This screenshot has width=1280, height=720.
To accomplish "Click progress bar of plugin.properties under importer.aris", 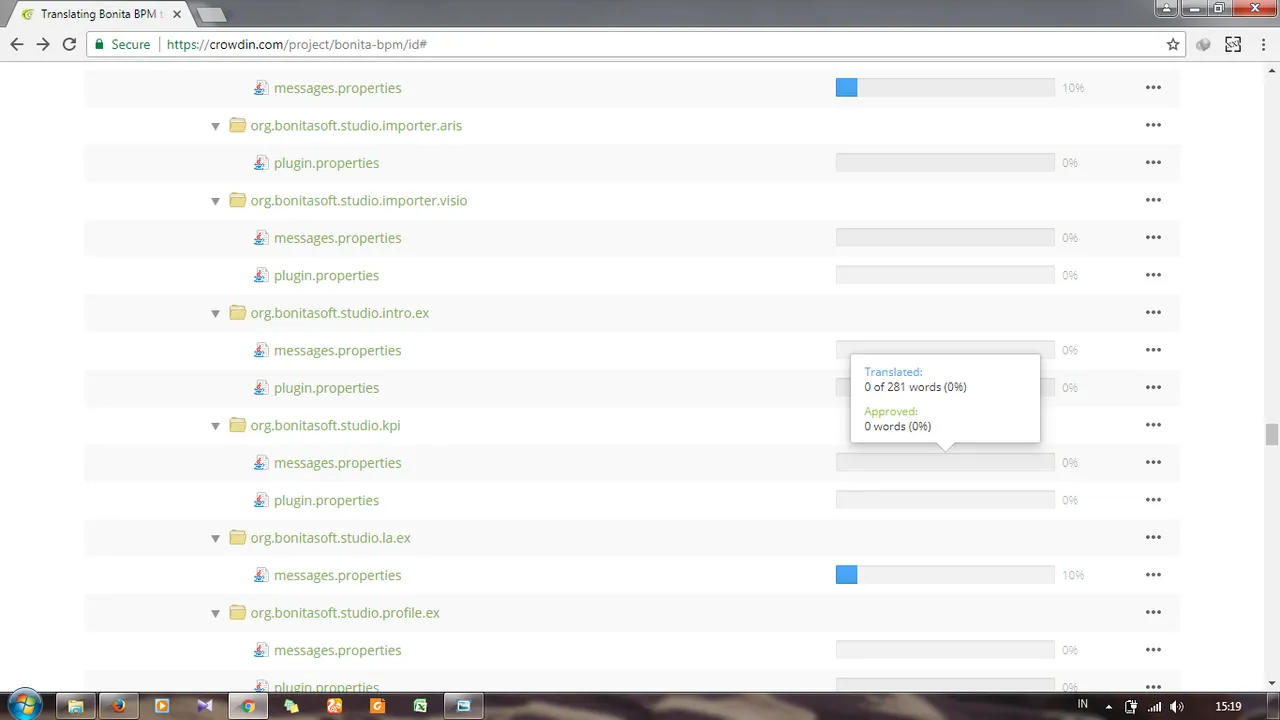I will (x=945, y=163).
